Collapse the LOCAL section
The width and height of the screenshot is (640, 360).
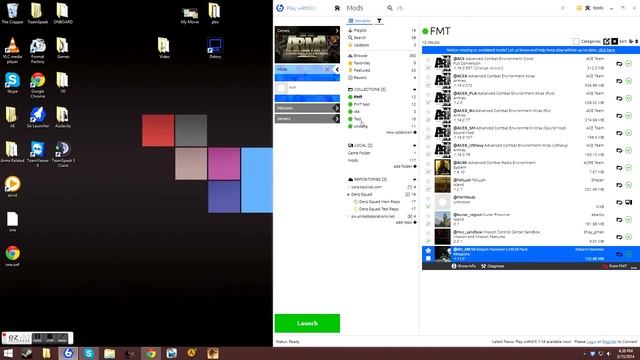click(415, 145)
